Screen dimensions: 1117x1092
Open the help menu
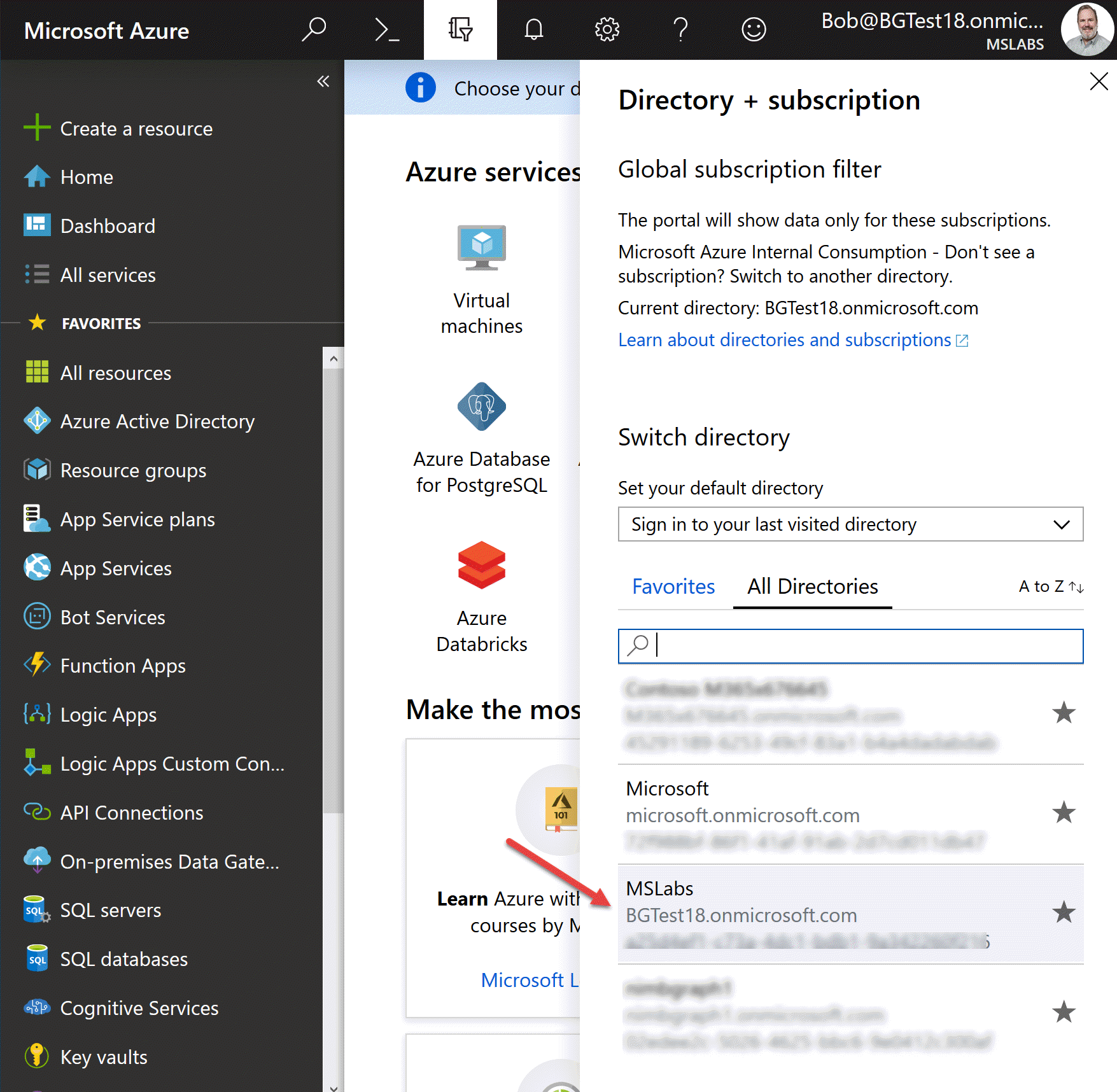point(680,29)
